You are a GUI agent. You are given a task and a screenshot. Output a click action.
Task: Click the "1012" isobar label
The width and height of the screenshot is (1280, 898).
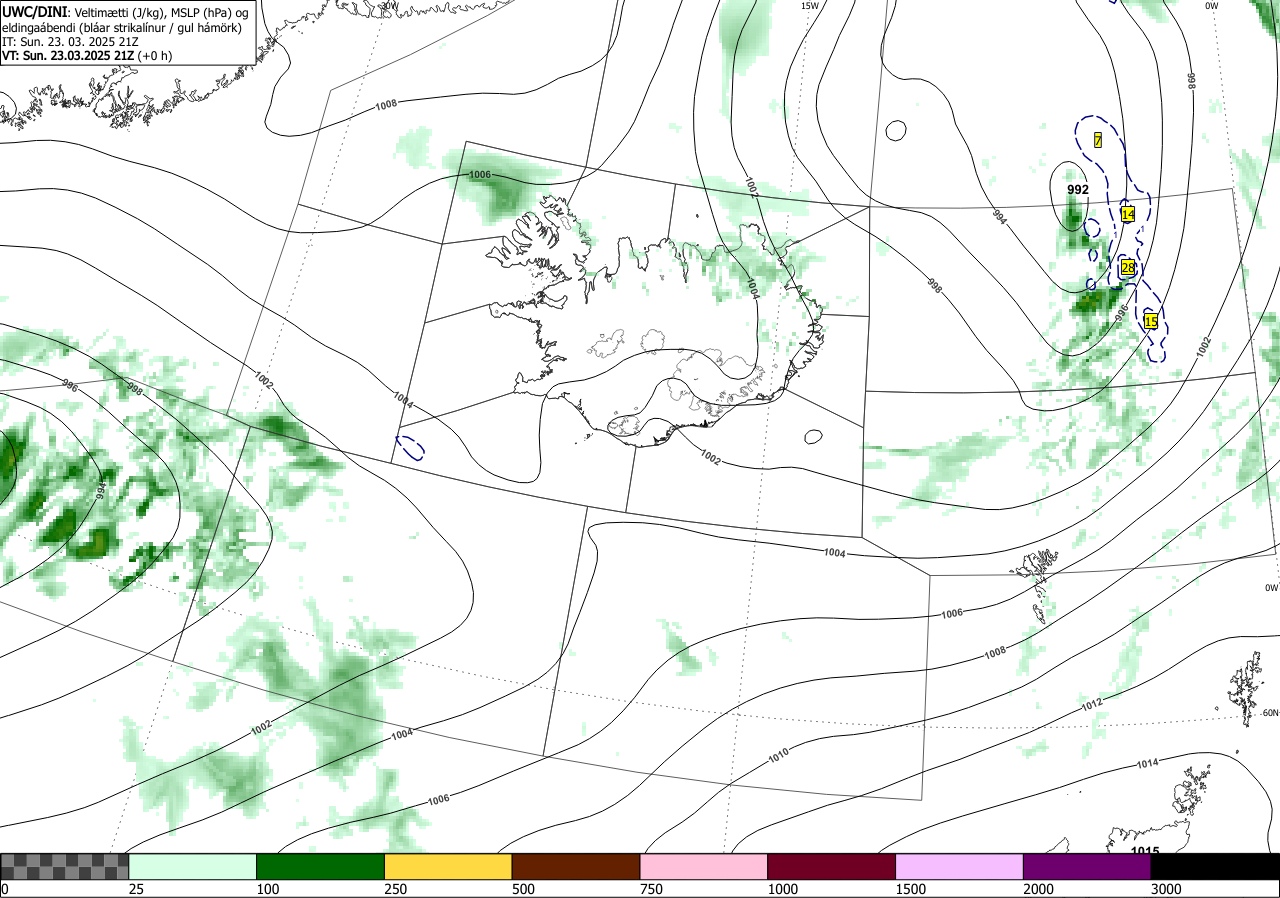tap(1091, 703)
